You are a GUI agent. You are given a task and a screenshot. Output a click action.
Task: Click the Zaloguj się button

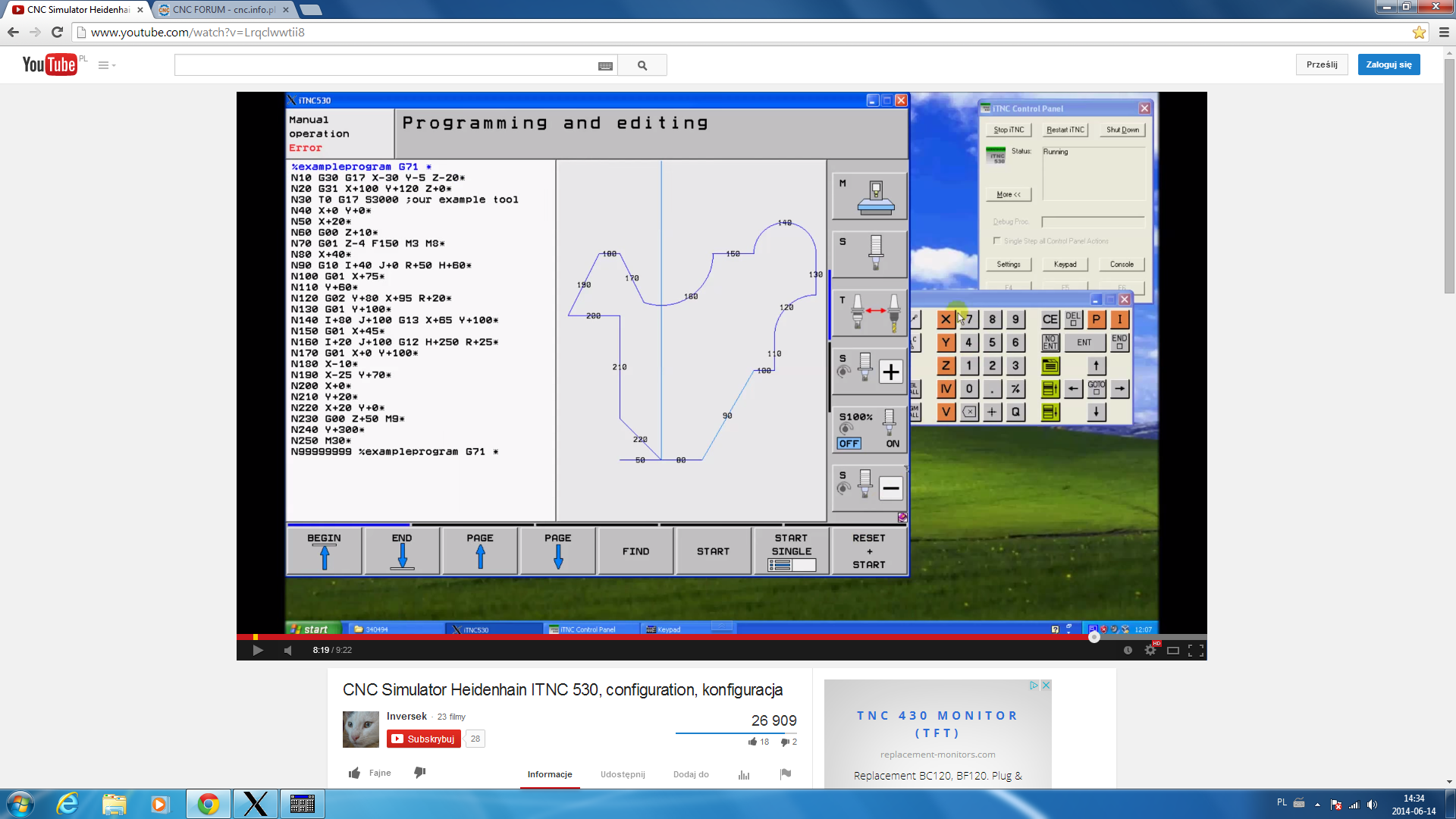coord(1389,64)
